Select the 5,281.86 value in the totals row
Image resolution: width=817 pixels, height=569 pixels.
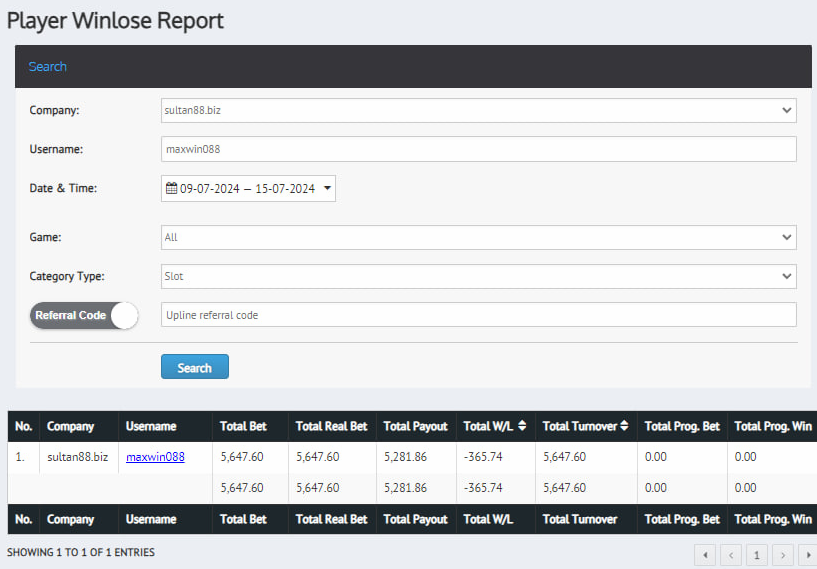pyautogui.click(x=405, y=488)
